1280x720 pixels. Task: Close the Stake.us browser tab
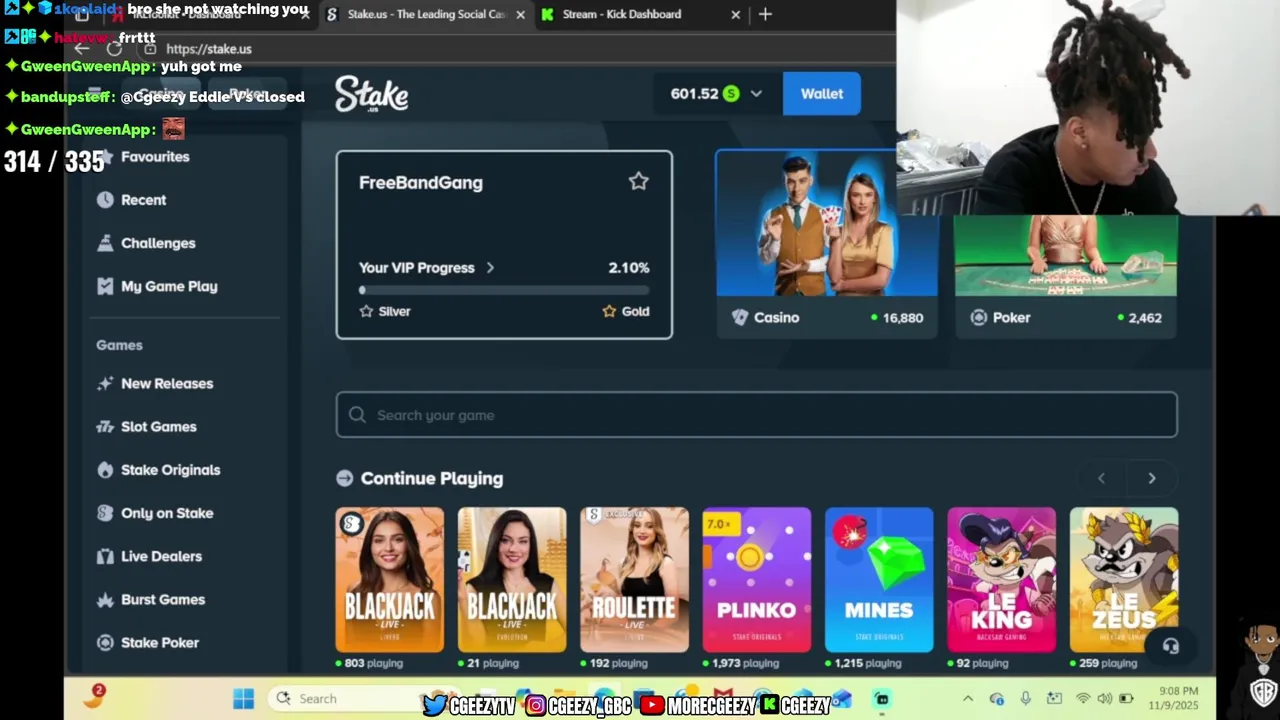[520, 15]
